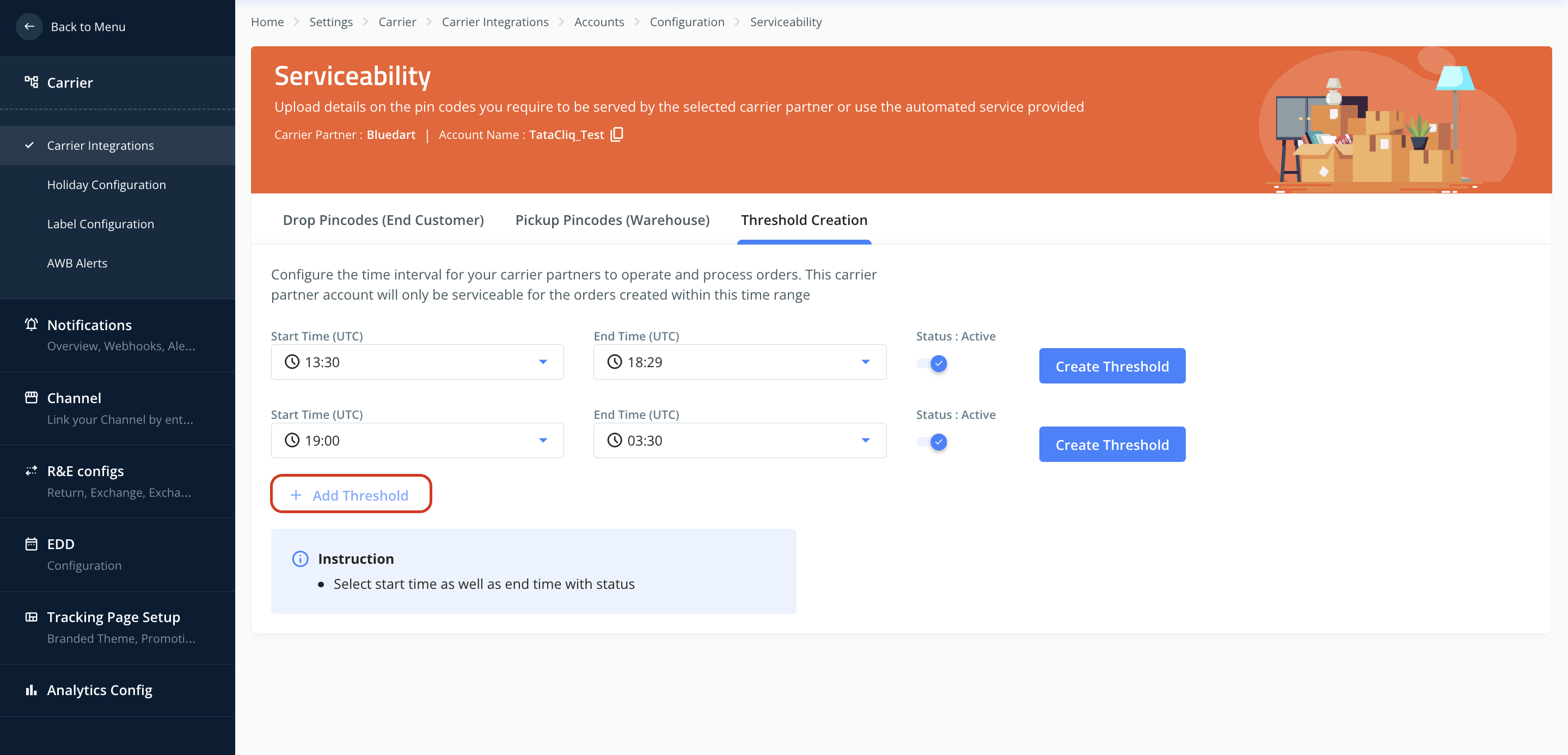Image resolution: width=1568 pixels, height=755 pixels.
Task: Go to Carrier Integrations in the breadcrumb
Action: pyautogui.click(x=494, y=22)
